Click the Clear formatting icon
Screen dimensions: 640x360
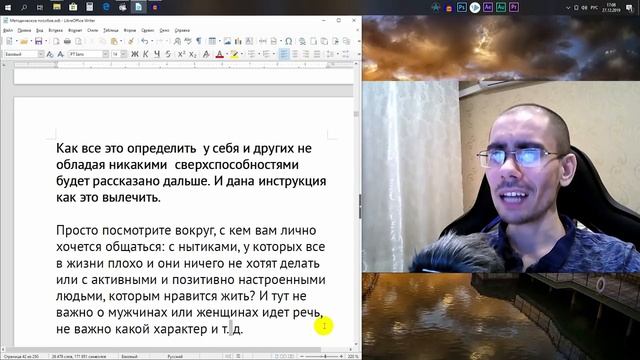point(206,54)
